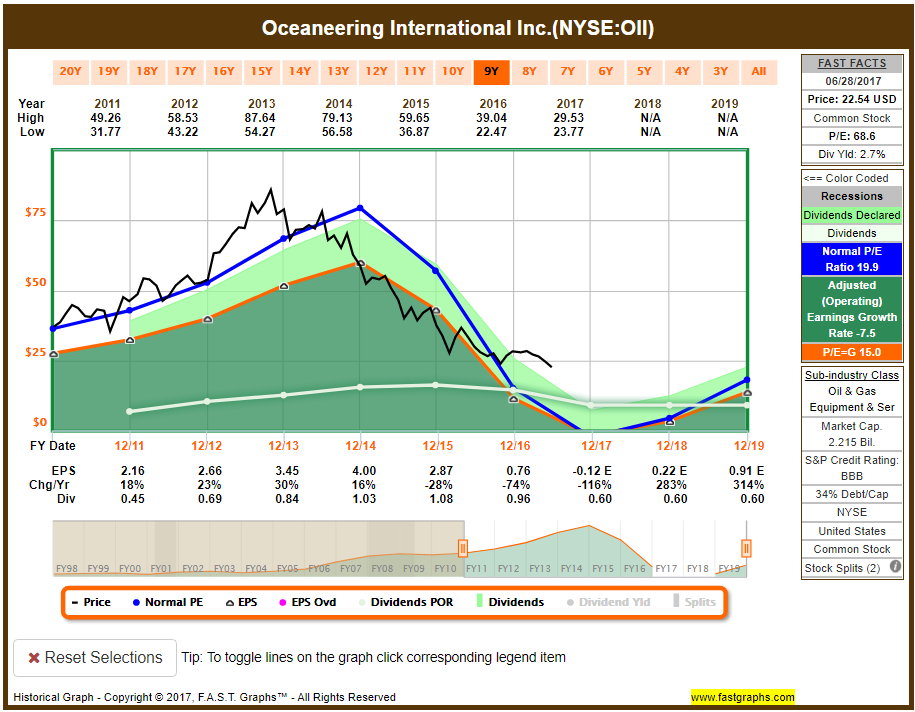Select the 15Y time range tab
Image resolution: width=915 pixels, height=712 pixels.
click(261, 72)
